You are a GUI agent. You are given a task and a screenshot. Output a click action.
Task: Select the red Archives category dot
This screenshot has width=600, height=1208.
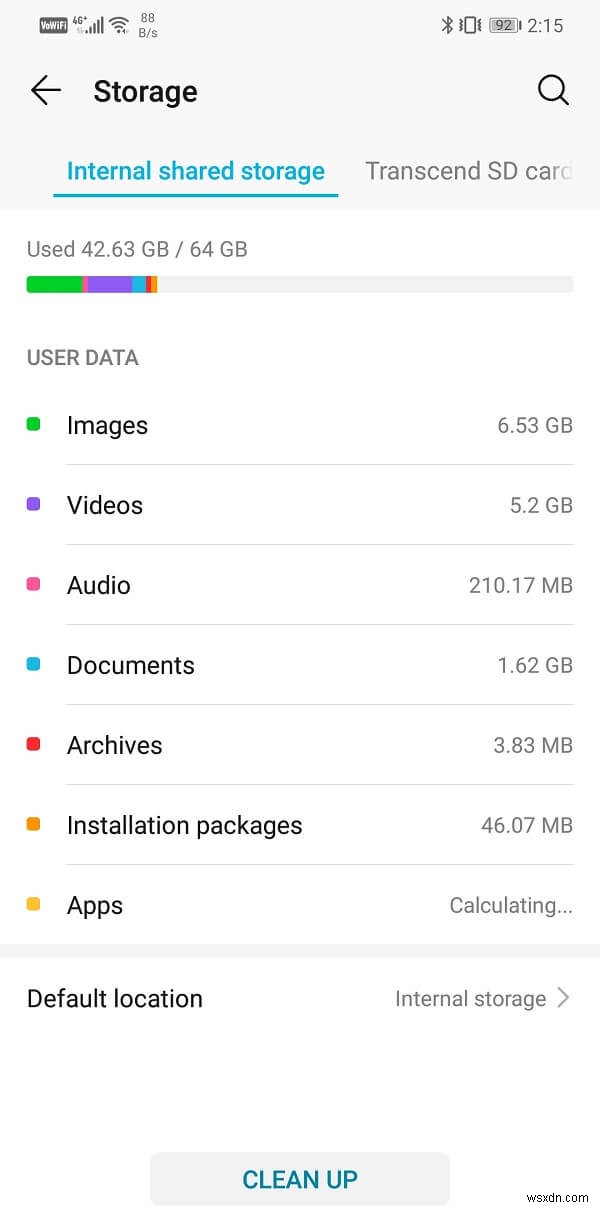[33, 744]
